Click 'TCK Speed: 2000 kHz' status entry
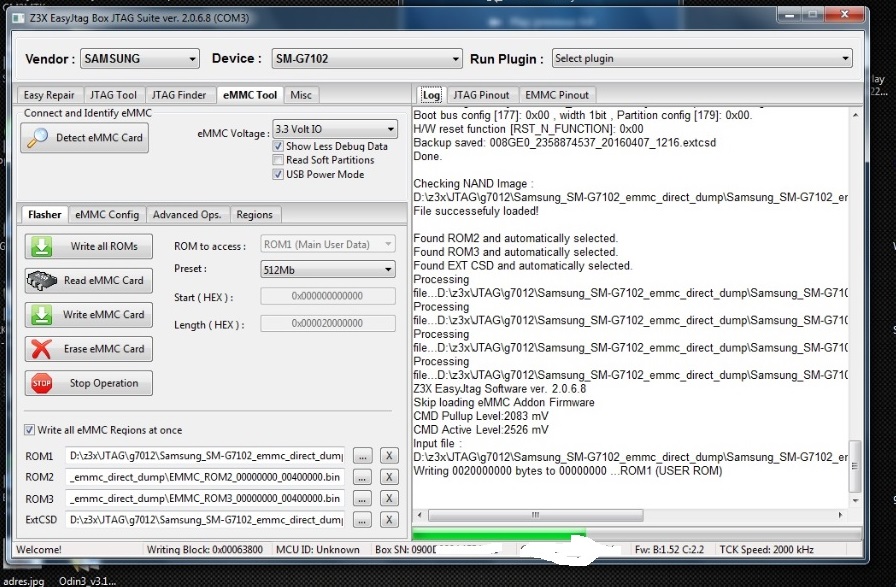Screen dimensions: 896x587 pos(766,550)
